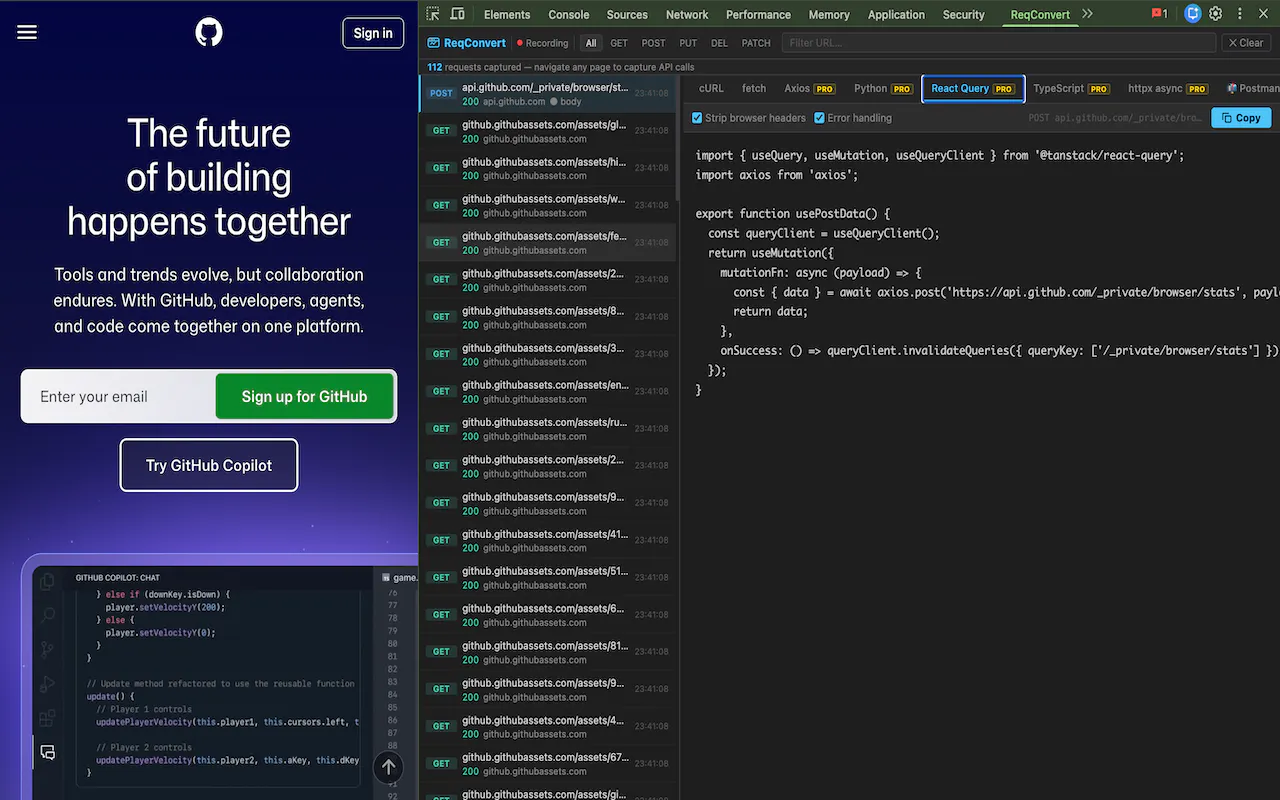Select the GET request ending assets/3…
The width and height of the screenshot is (1280, 800).
click(549, 354)
